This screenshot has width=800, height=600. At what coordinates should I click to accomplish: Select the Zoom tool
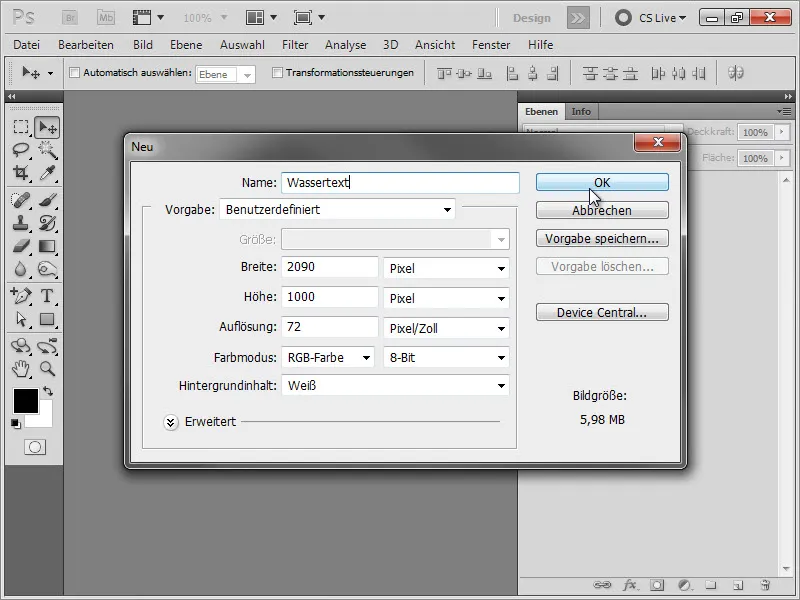click(x=47, y=368)
